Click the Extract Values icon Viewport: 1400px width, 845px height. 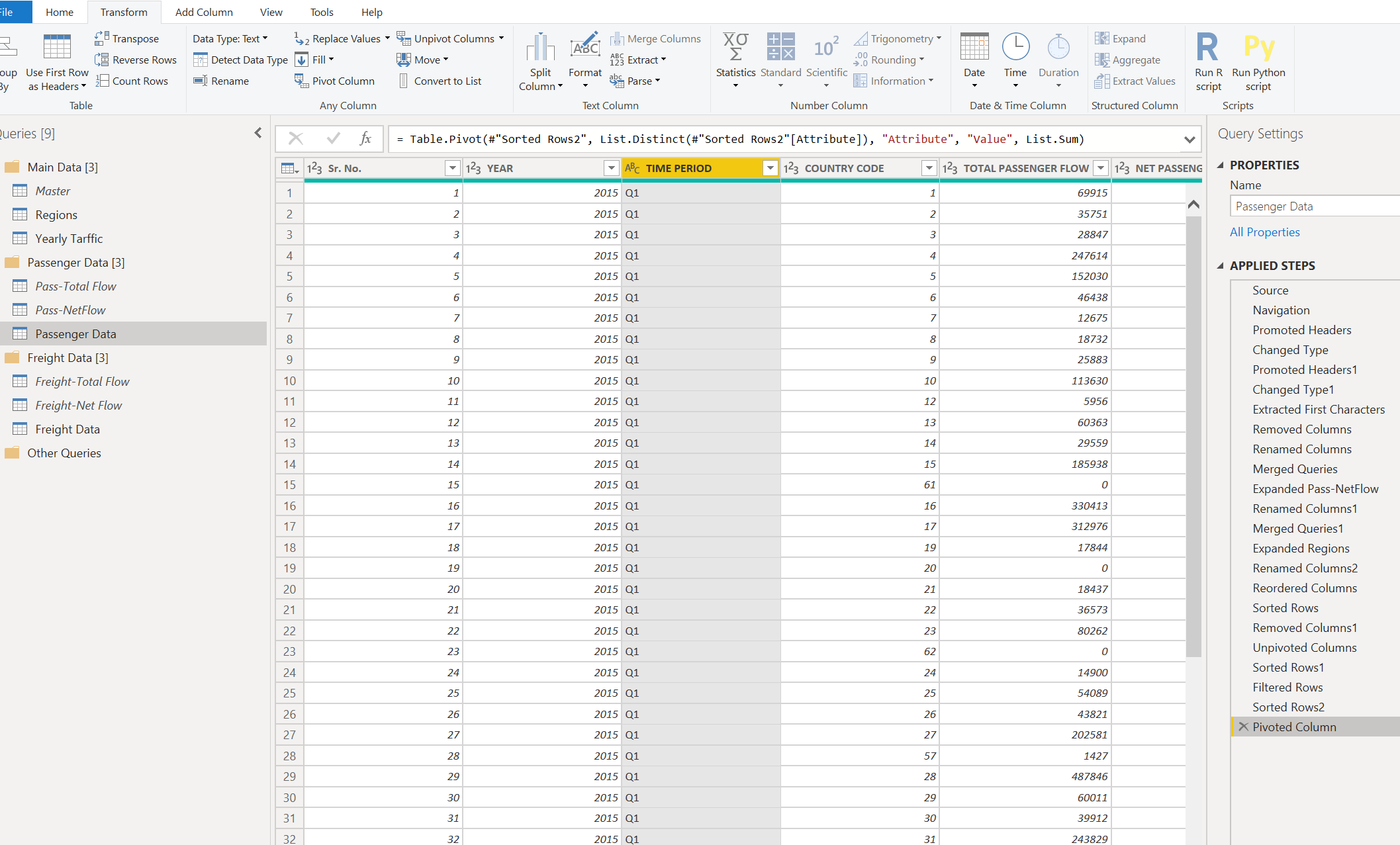click(1102, 81)
